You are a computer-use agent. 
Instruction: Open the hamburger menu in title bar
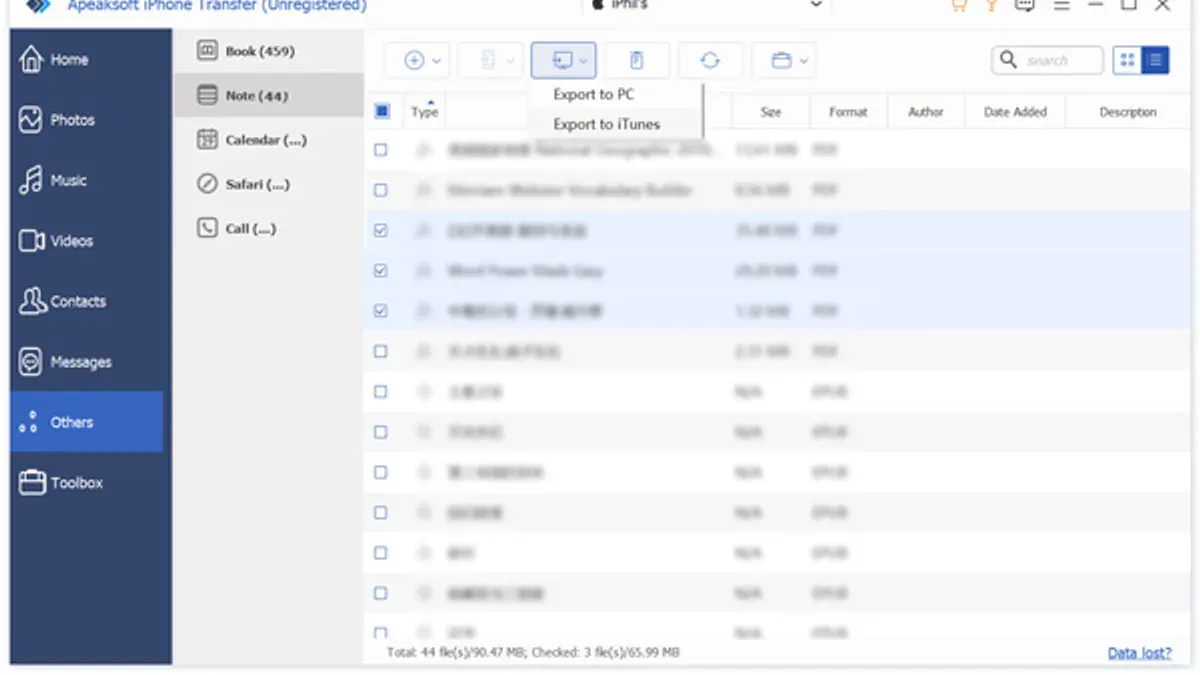[x=1061, y=5]
